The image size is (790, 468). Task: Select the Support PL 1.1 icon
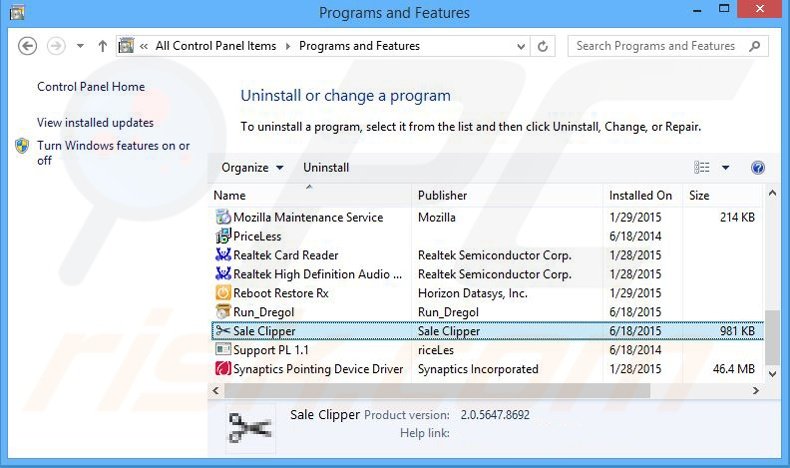pos(223,349)
